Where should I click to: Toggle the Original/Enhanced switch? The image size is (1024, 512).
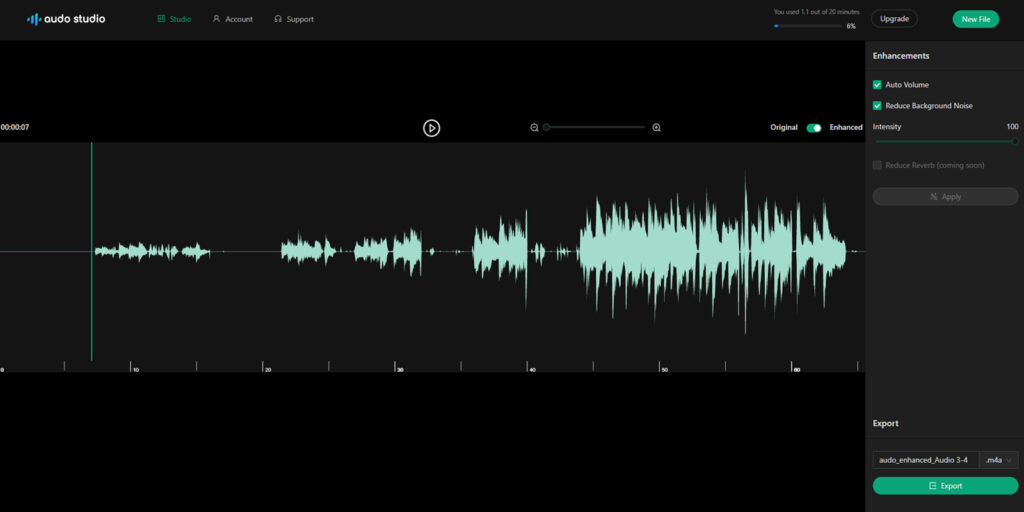tap(814, 128)
